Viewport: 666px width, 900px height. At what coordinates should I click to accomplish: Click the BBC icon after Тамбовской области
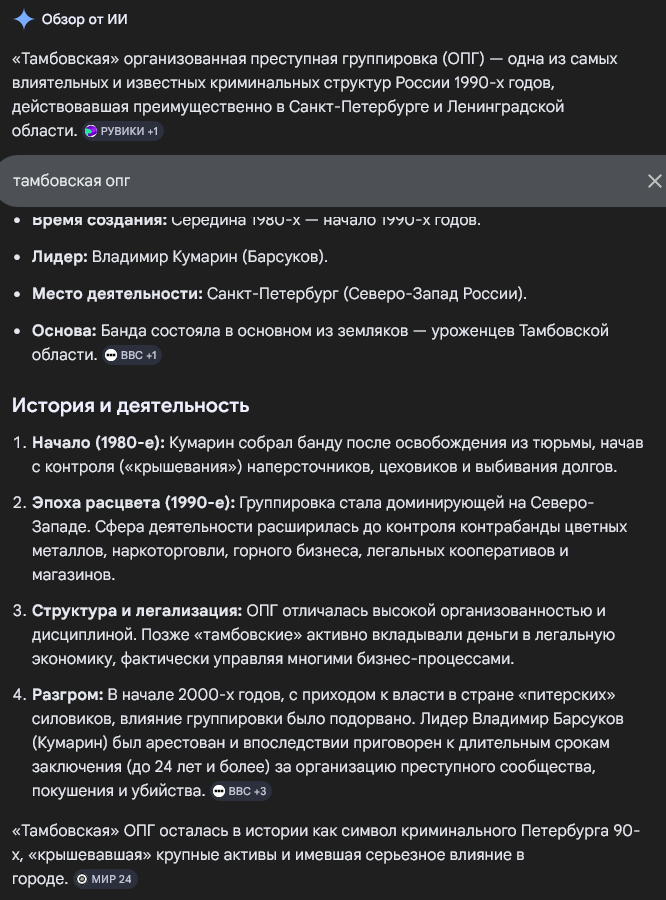111,355
